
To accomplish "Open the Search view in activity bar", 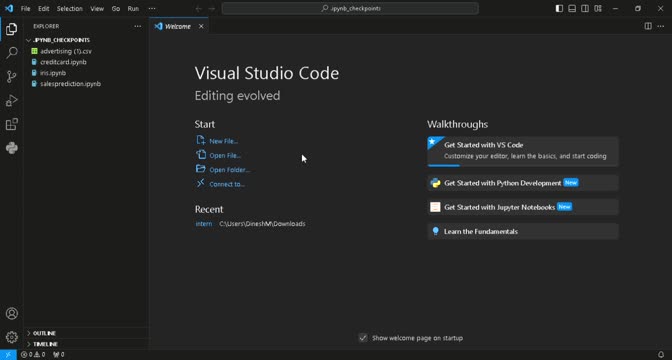I will (x=12, y=53).
